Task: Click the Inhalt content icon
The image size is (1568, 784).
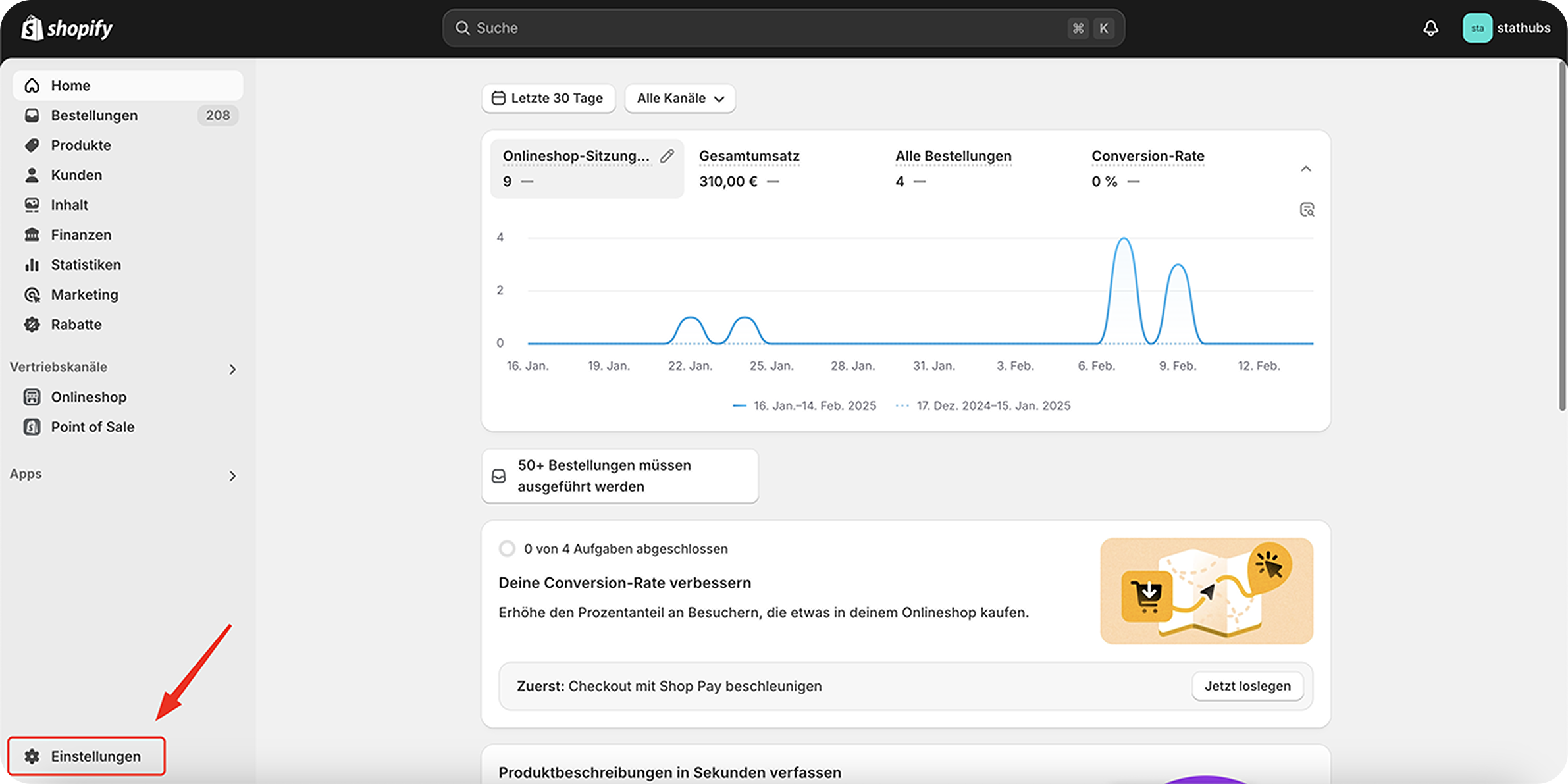Action: pyautogui.click(x=32, y=205)
